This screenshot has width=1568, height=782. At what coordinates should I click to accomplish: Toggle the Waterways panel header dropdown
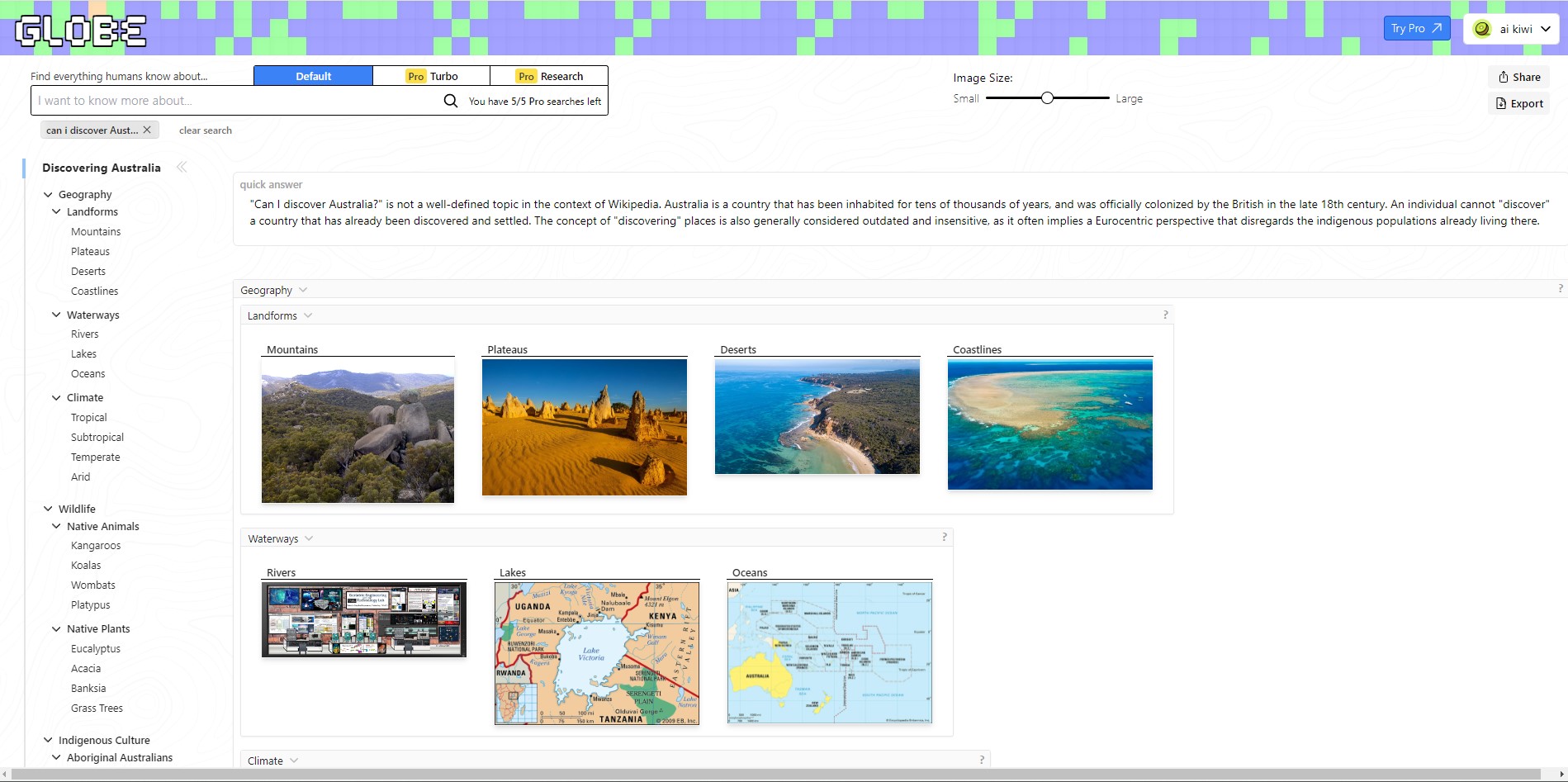click(x=309, y=538)
